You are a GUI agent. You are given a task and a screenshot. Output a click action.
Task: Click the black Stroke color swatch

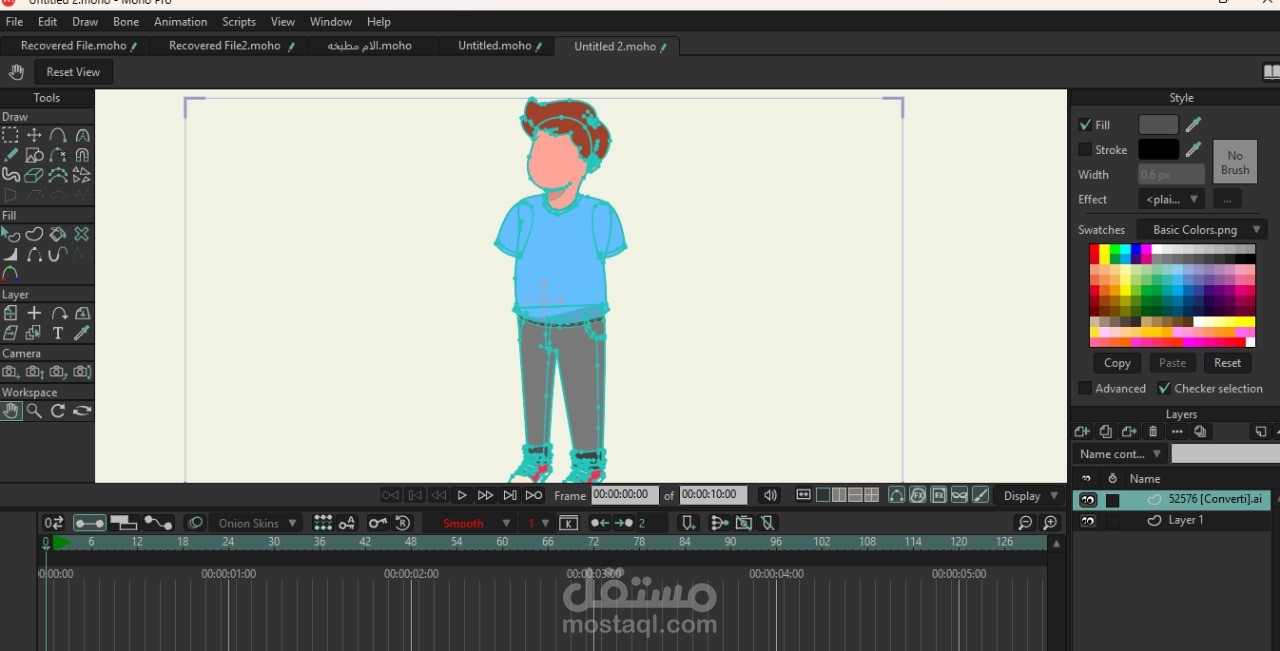1158,150
